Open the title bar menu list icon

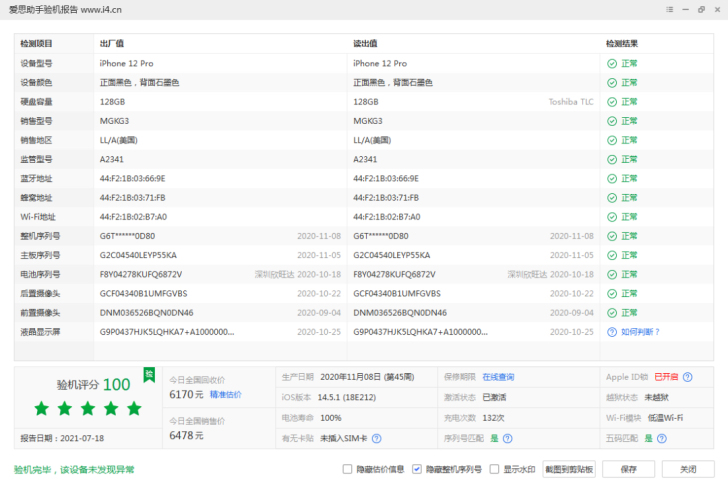669,9
